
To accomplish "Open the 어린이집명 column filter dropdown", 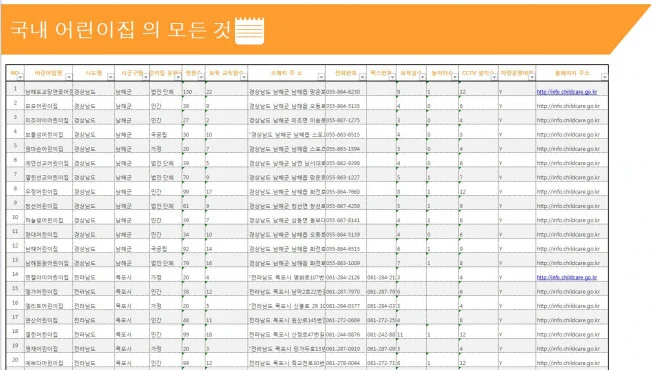I will 69,77.
